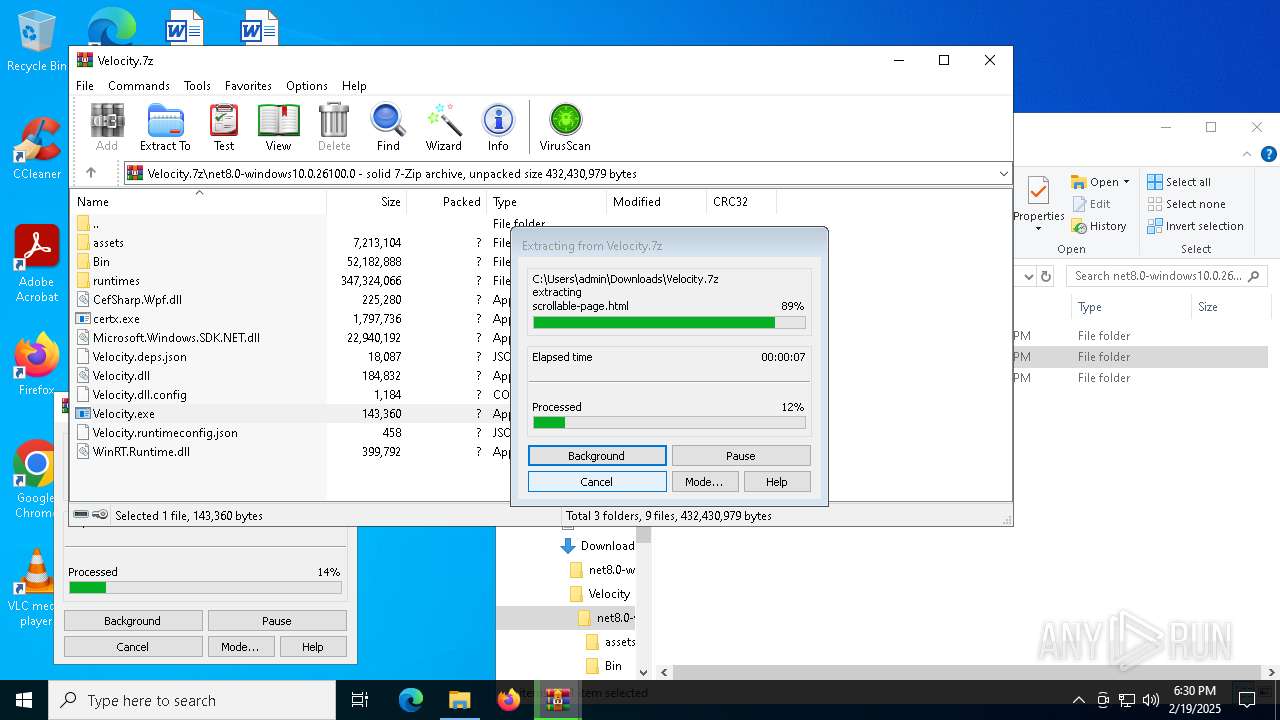The width and height of the screenshot is (1280, 720).
Task: Click the Windows Start button
Action: [24, 700]
